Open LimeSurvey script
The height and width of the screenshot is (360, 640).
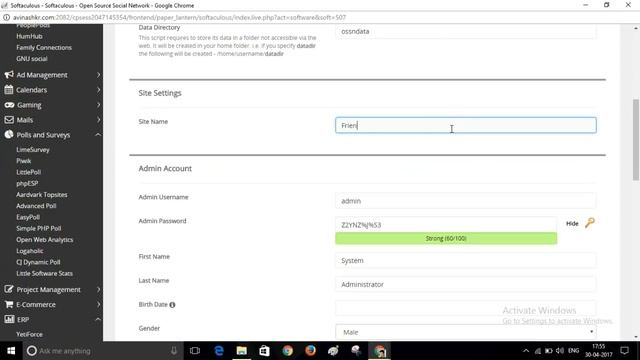tap(33, 150)
